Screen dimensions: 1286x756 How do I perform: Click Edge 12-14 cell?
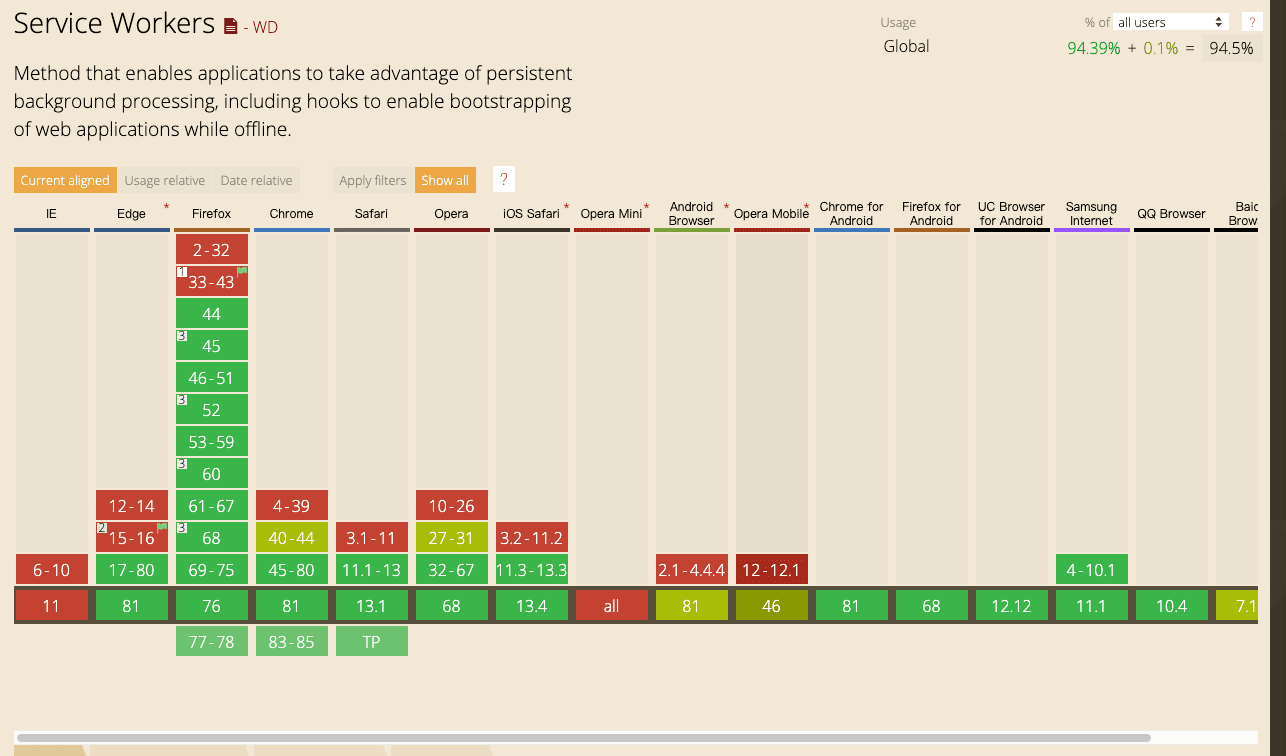132,506
